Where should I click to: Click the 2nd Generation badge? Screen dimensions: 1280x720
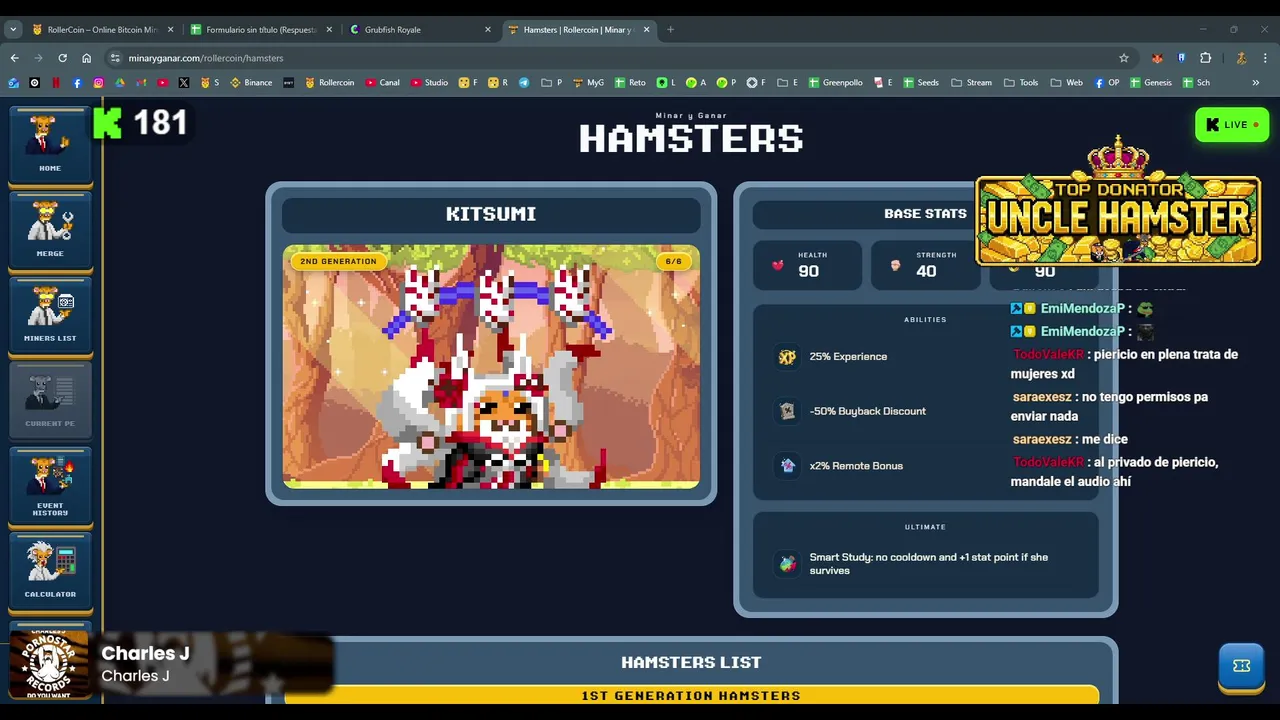[338, 261]
